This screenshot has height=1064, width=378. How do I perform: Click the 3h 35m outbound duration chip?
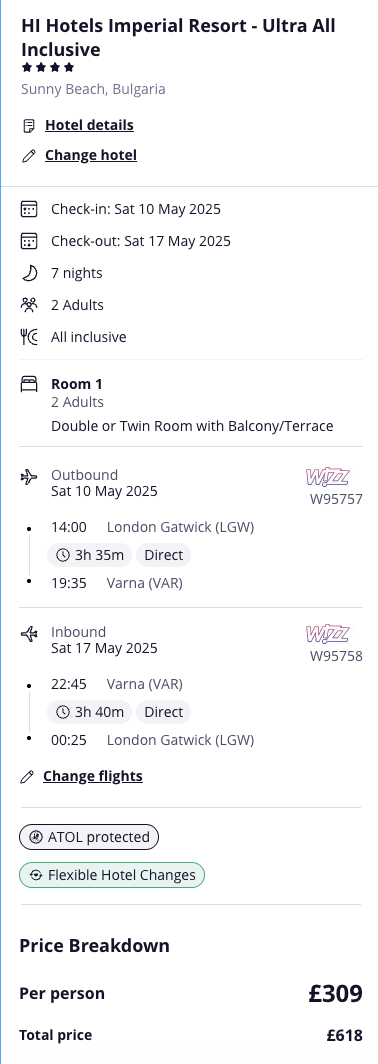click(90, 555)
